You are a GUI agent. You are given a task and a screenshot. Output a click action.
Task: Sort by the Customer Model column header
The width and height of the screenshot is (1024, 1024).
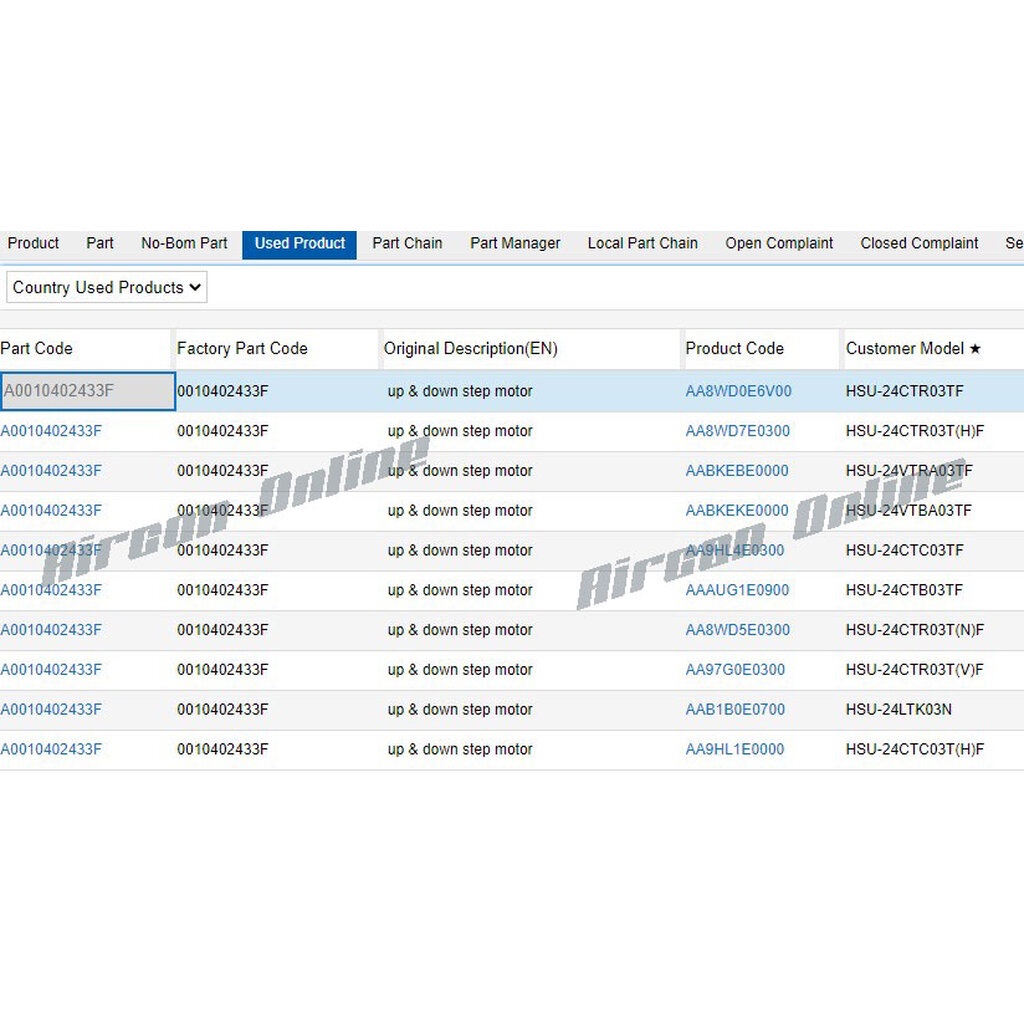(914, 349)
